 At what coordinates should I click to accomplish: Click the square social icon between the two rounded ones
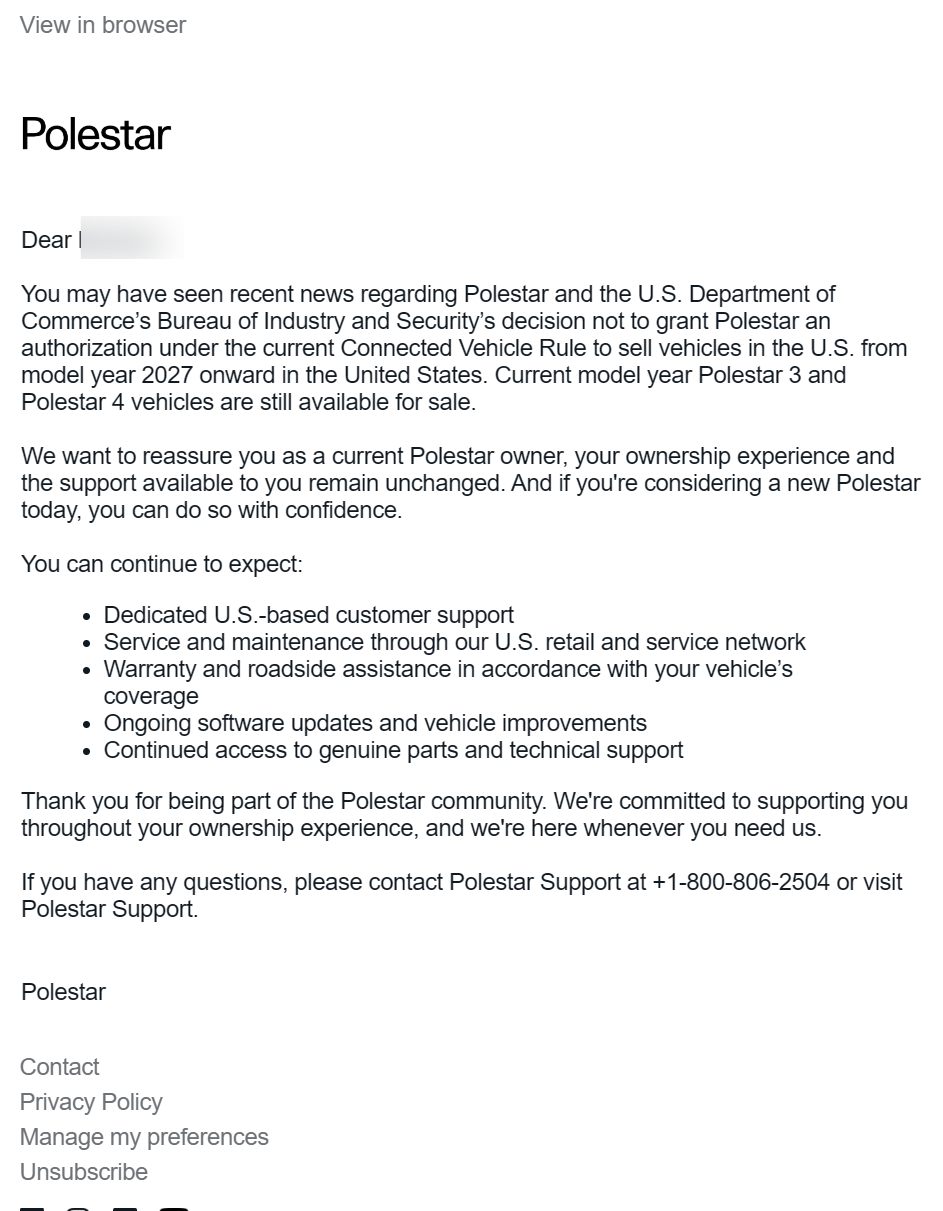click(x=125, y=1208)
